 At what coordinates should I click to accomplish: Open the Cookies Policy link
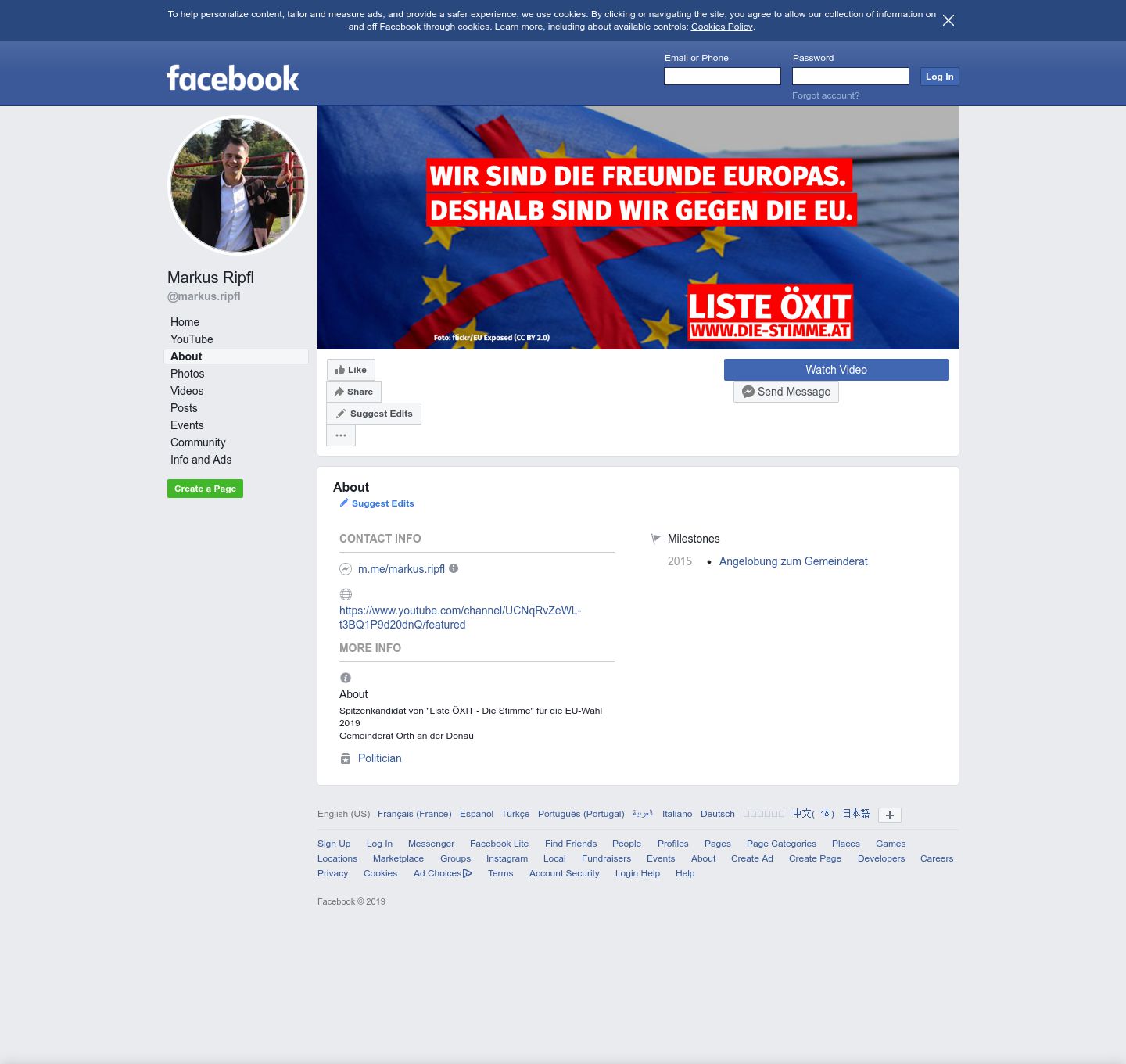pyautogui.click(x=722, y=27)
